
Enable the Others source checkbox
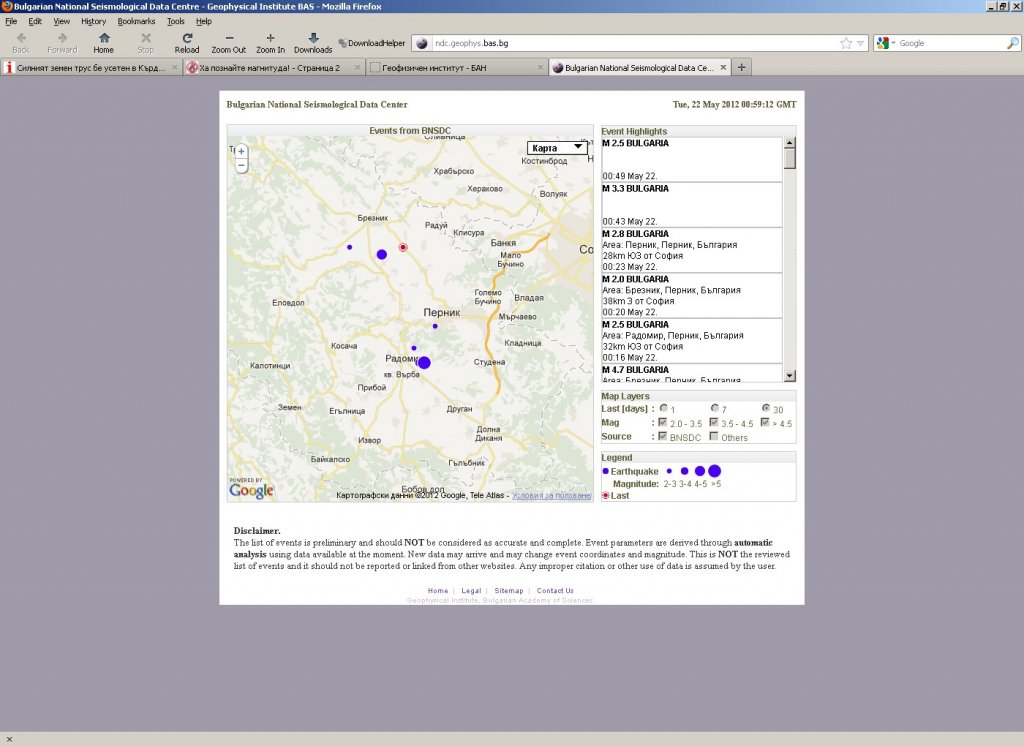coord(713,437)
